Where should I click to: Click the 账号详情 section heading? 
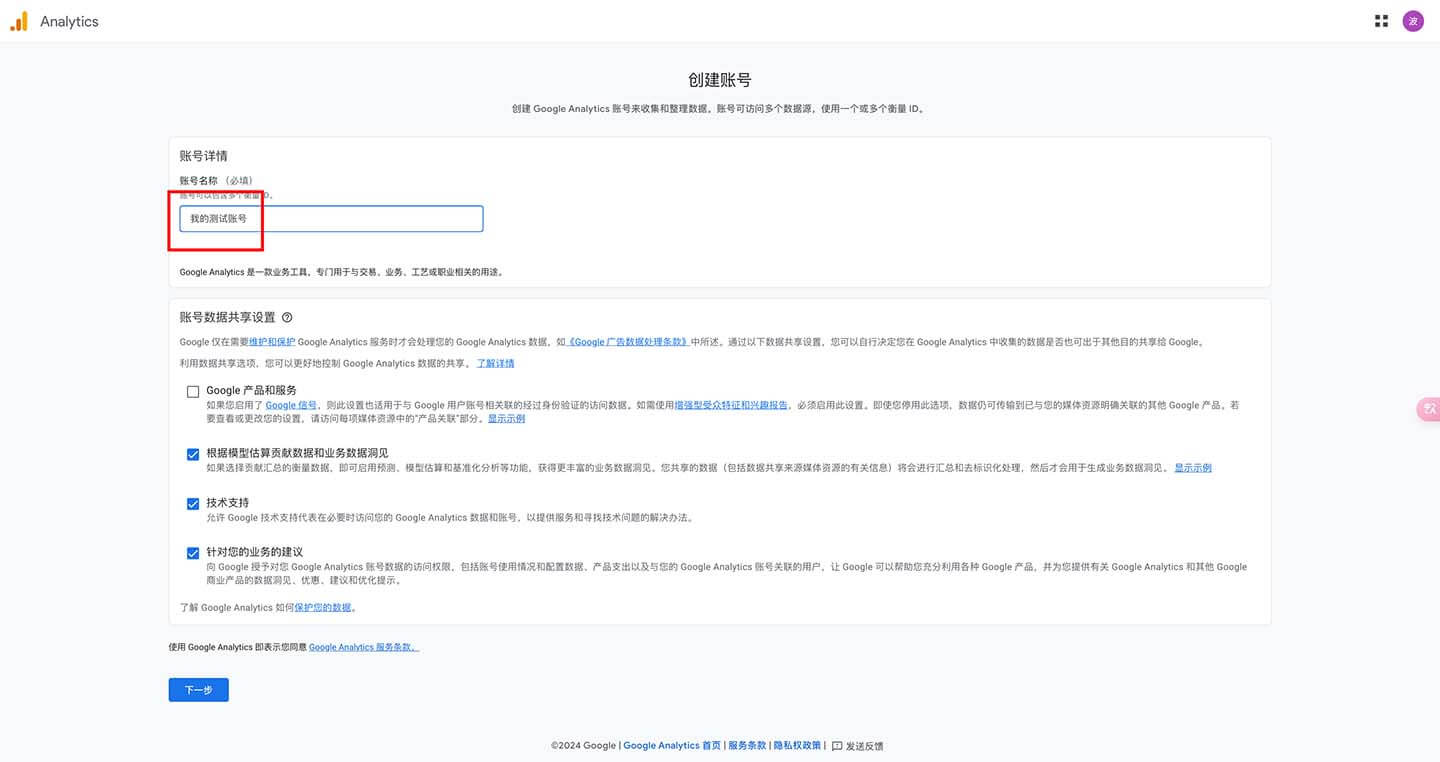pyautogui.click(x=204, y=156)
